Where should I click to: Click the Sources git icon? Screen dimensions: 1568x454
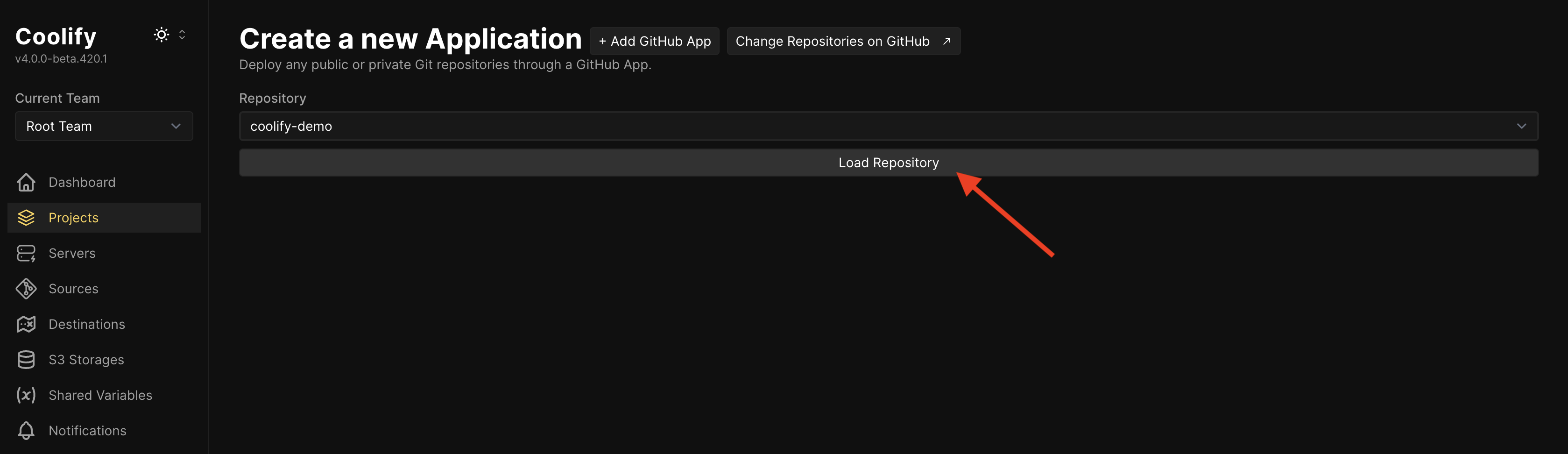click(26, 289)
